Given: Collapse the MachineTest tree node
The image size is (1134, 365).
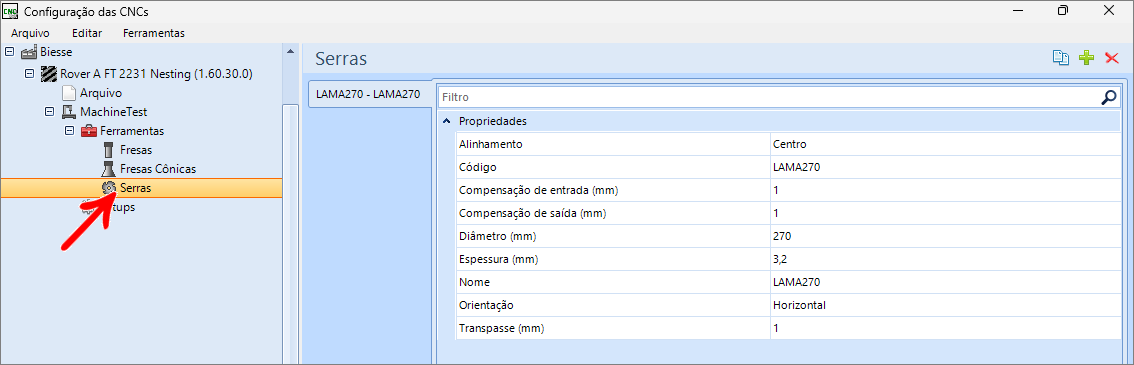Looking at the screenshot, I should click(50, 111).
